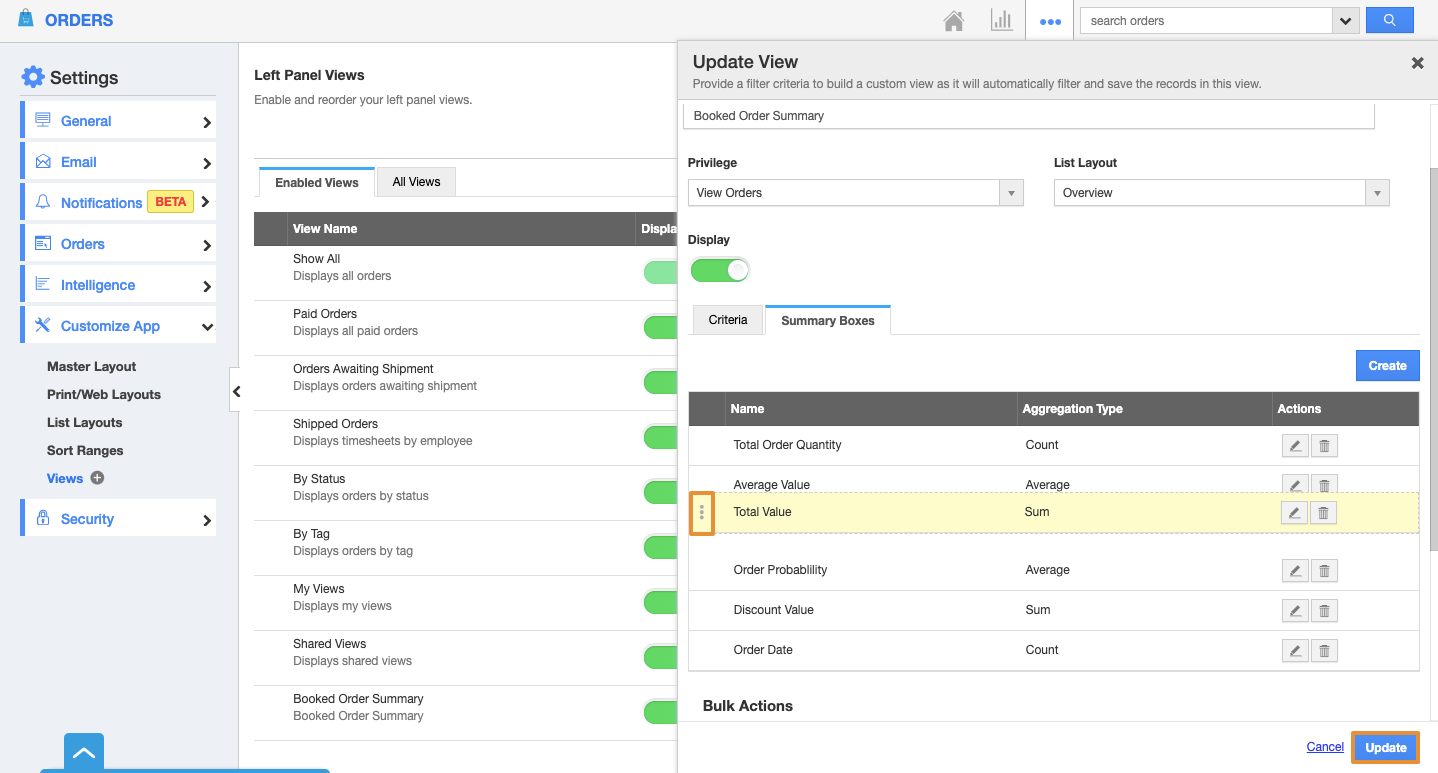The image size is (1438, 773).
Task: Switch to the Criteria tab
Action: click(x=728, y=320)
